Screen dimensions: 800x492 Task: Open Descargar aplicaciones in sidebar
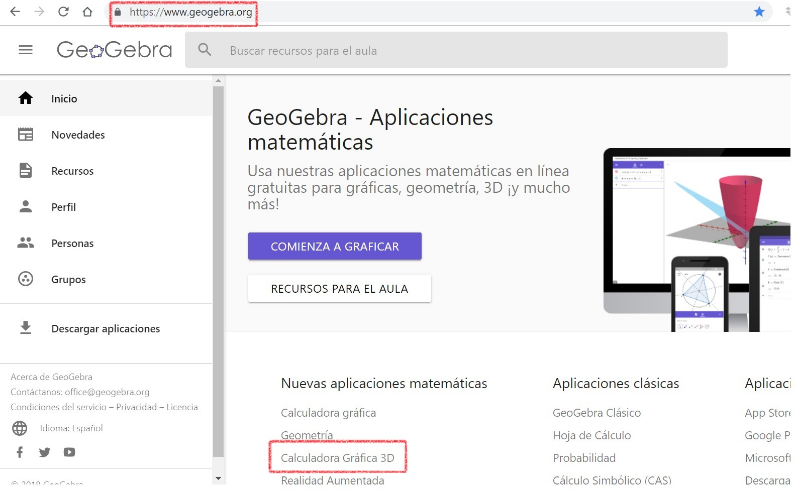click(106, 328)
